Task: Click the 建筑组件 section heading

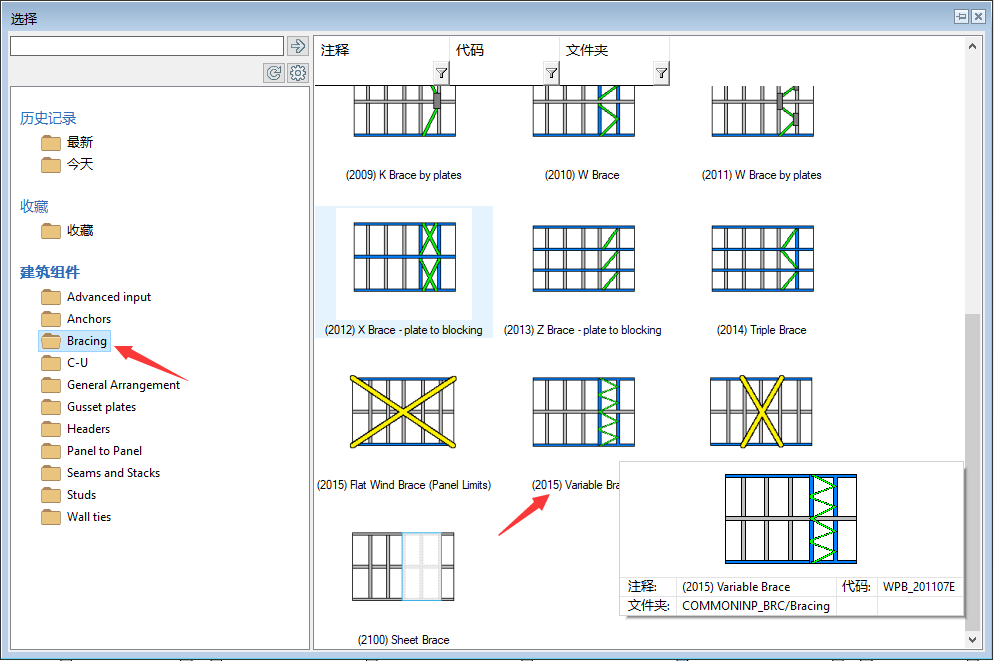Action: 49,273
